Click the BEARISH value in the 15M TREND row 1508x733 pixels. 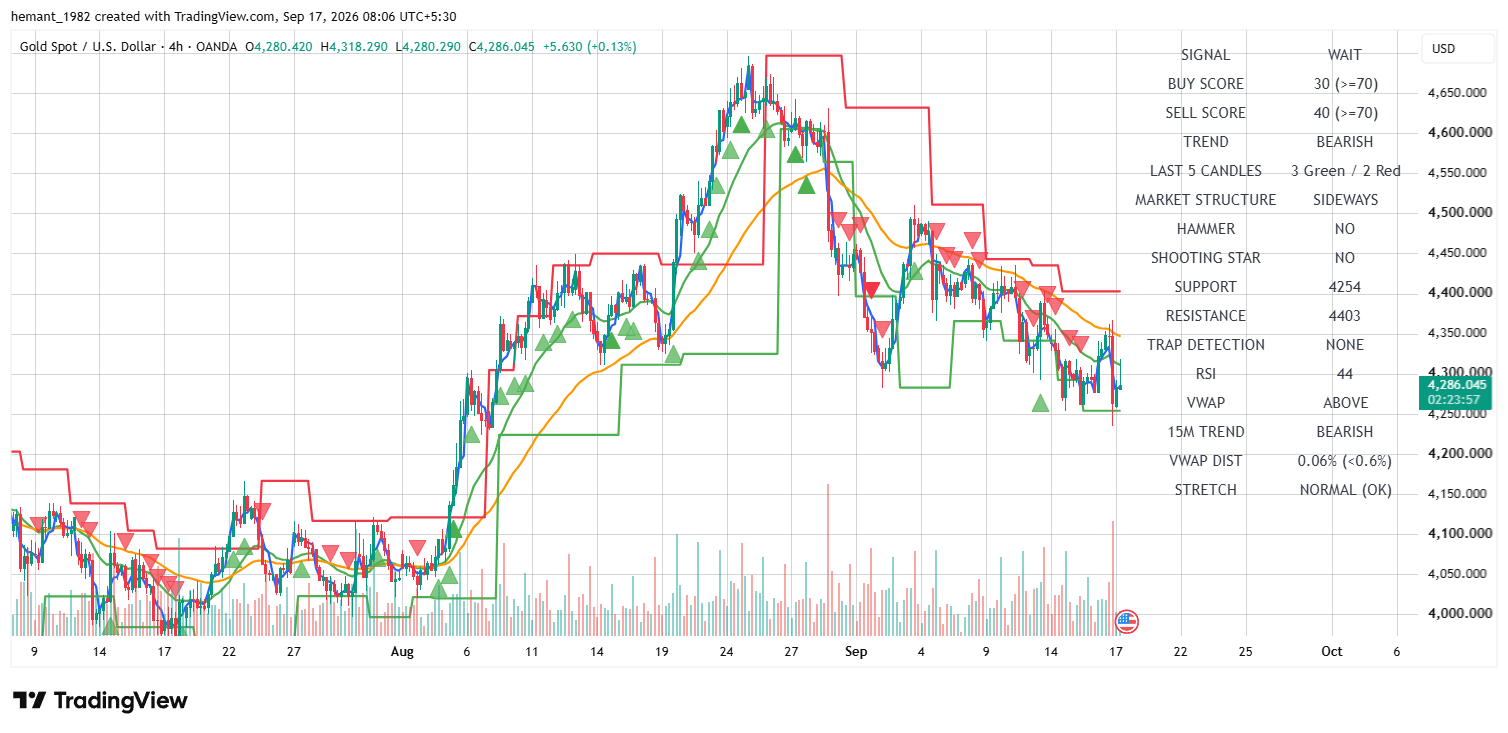coord(1345,432)
